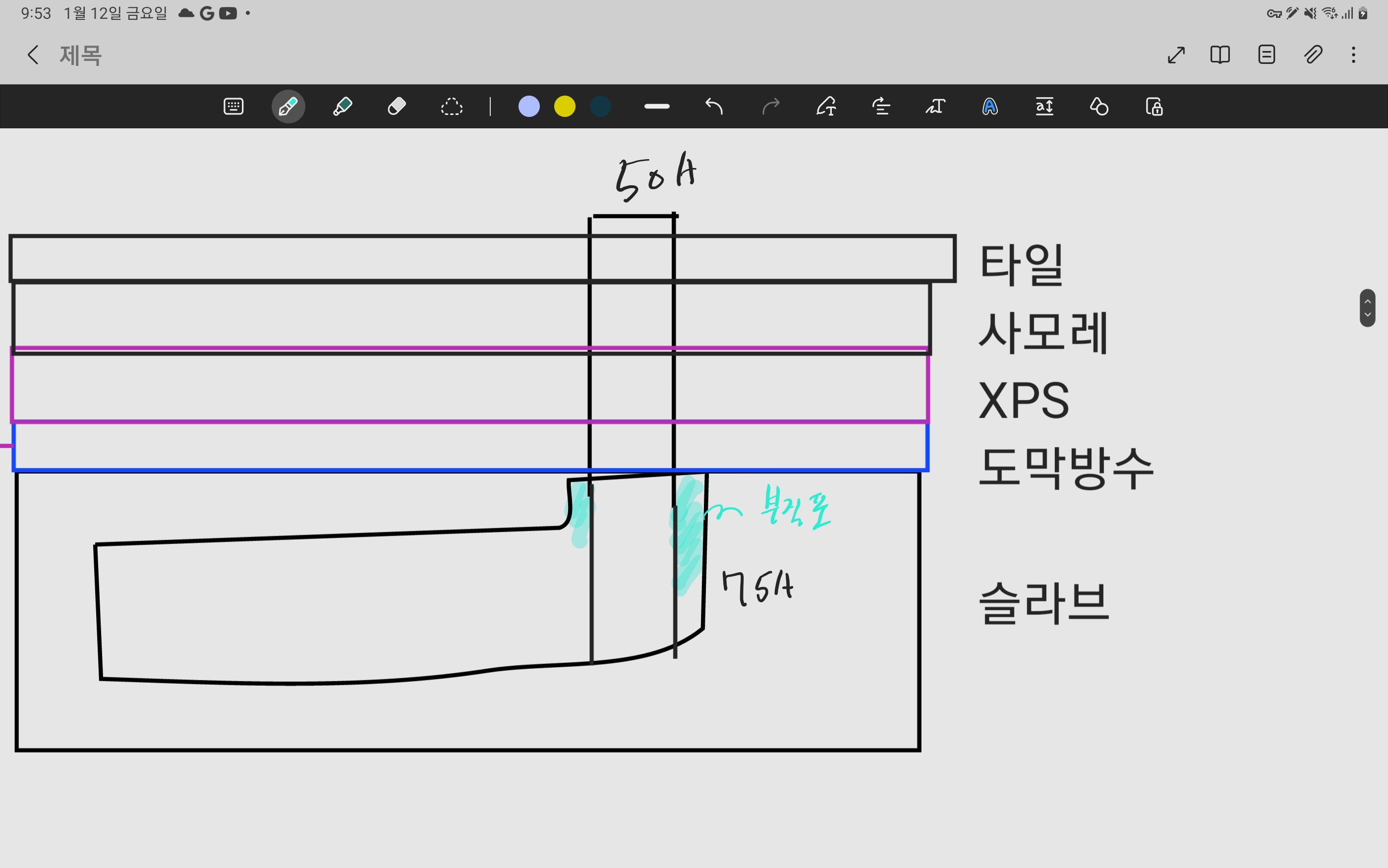This screenshot has height=868, width=1388.
Task: Pick the yellow pen color
Action: pyautogui.click(x=565, y=107)
